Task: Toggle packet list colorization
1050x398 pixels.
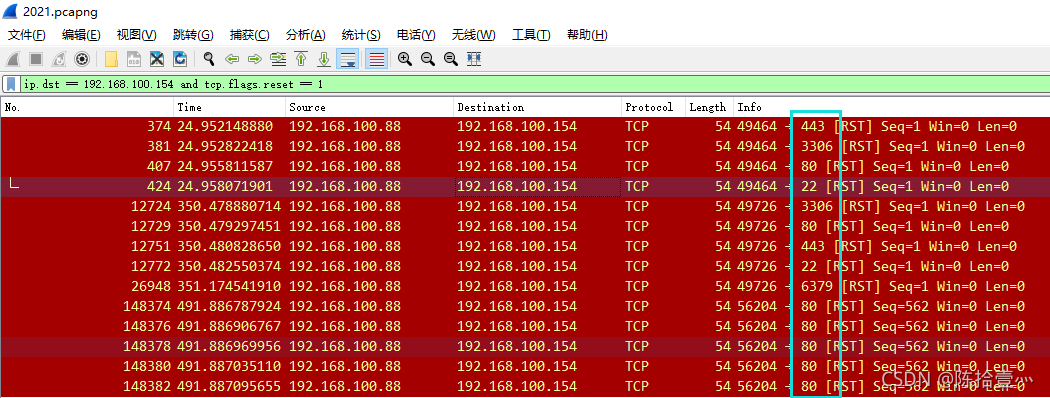Action: pyautogui.click(x=377, y=59)
